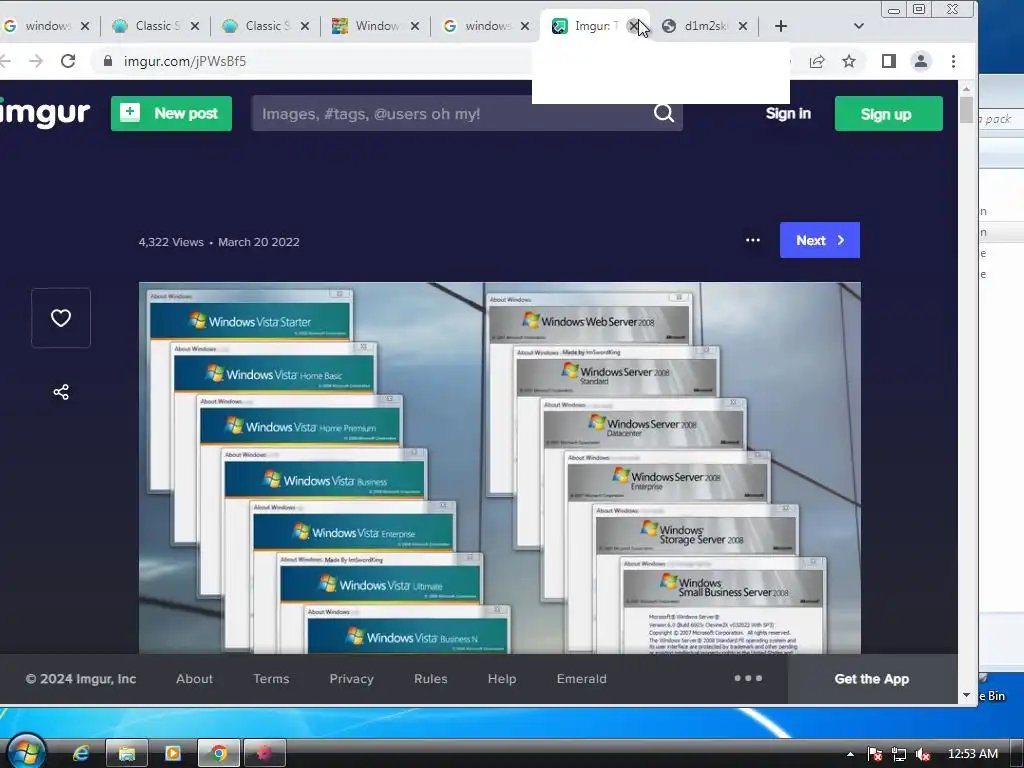This screenshot has height=768, width=1024.
Task: Click the 12:53 AM clock
Action: [x=972, y=754]
